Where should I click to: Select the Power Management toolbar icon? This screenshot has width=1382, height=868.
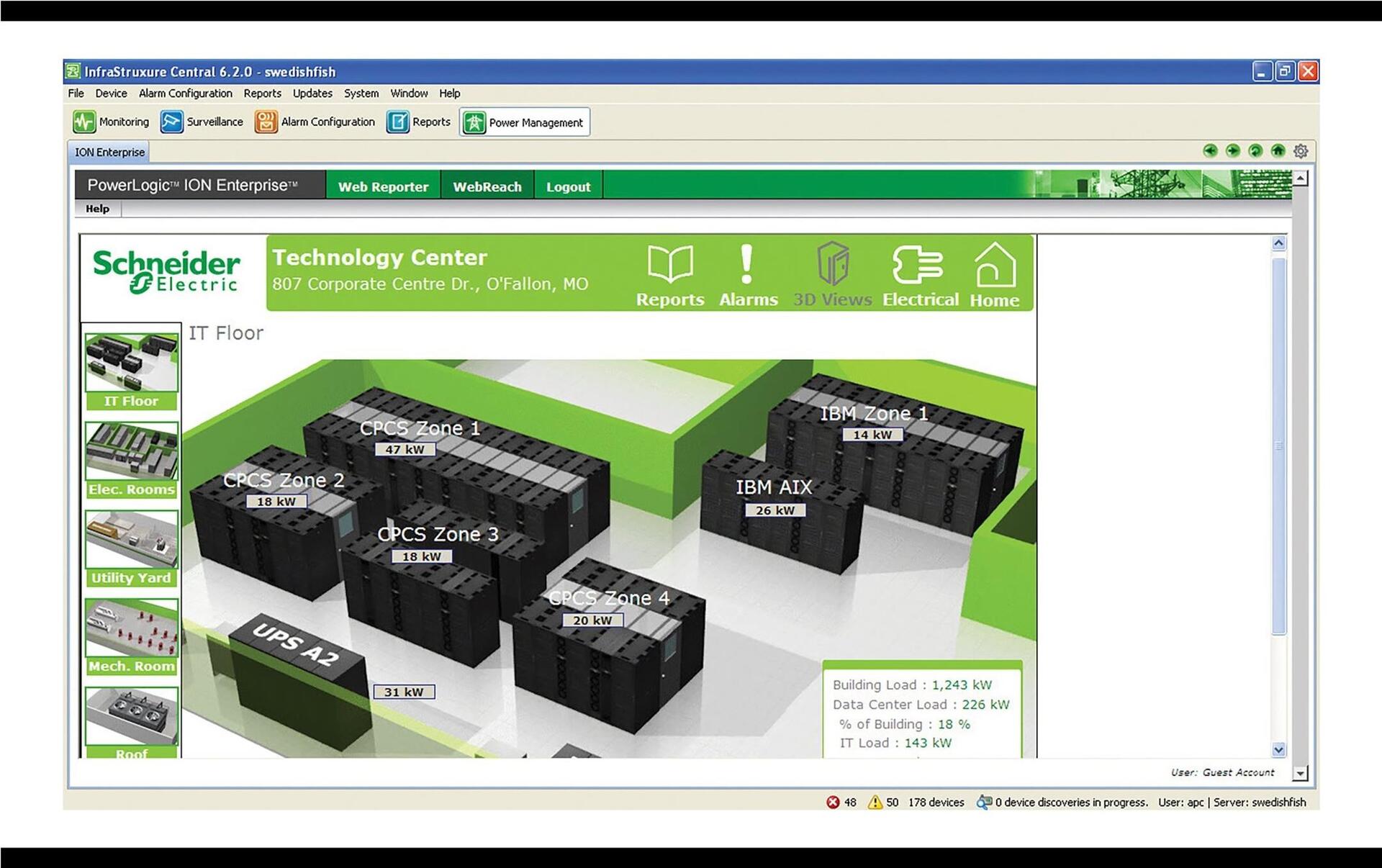474,122
